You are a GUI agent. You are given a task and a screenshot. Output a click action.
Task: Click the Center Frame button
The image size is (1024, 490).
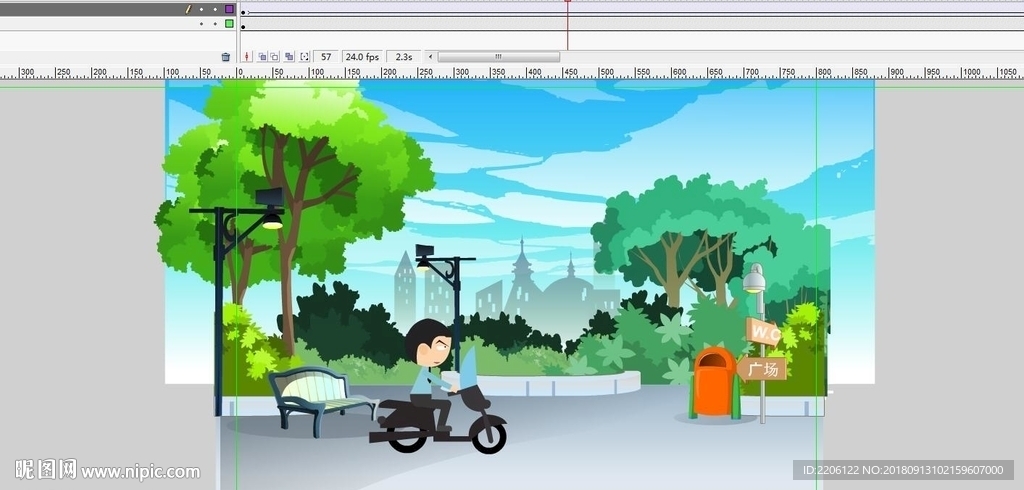pos(247,57)
